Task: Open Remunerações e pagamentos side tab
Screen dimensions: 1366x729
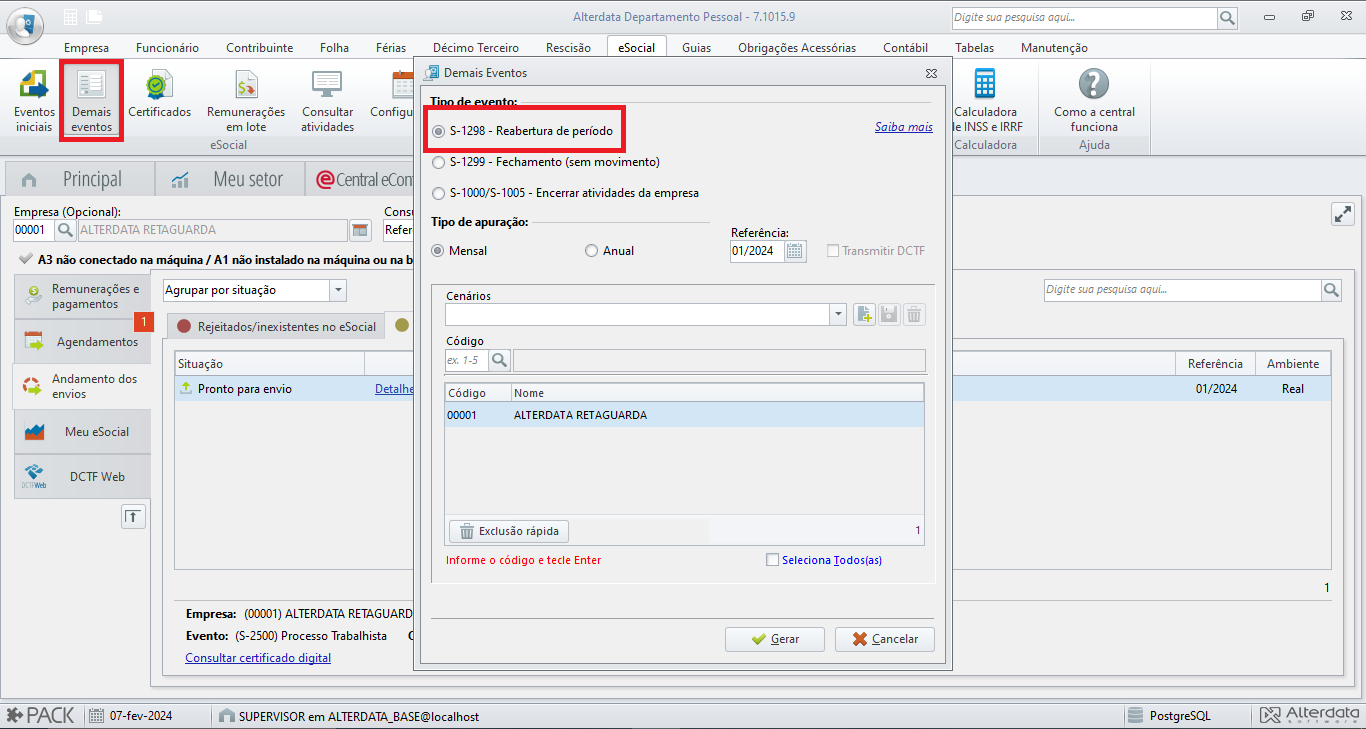Action: pyautogui.click(x=84, y=296)
